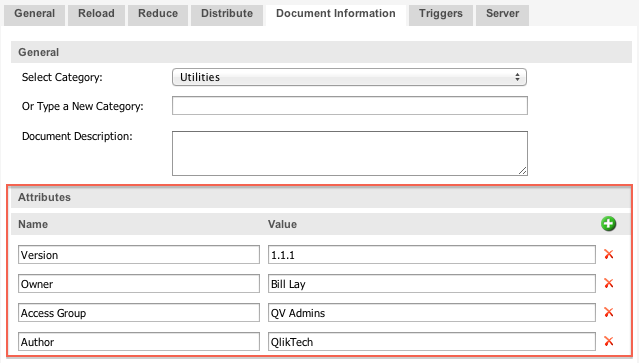Delete the Owner attribute row
Viewport: 639px width, 363px height.
click(608, 283)
